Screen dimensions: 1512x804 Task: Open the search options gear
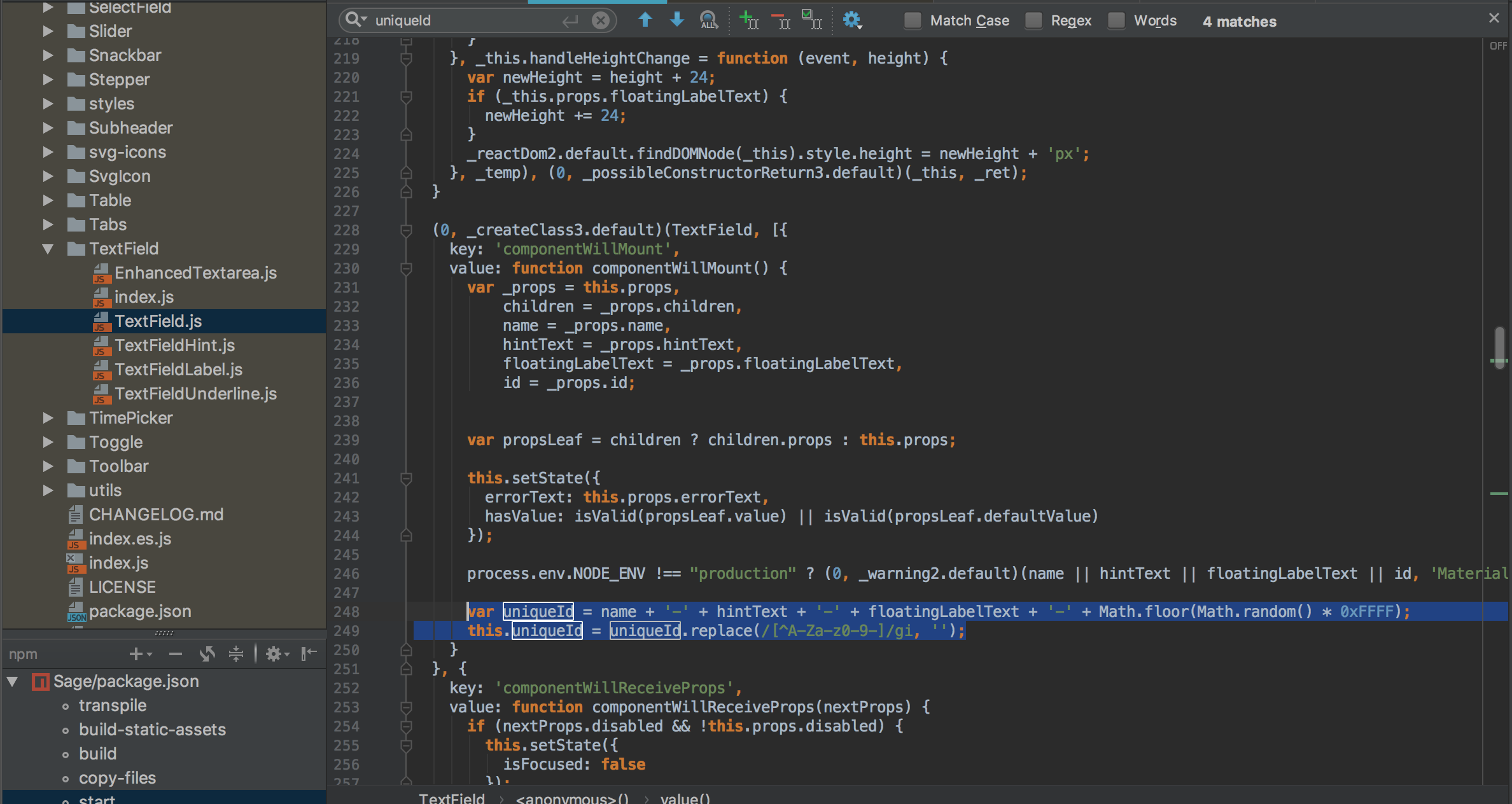point(851,20)
